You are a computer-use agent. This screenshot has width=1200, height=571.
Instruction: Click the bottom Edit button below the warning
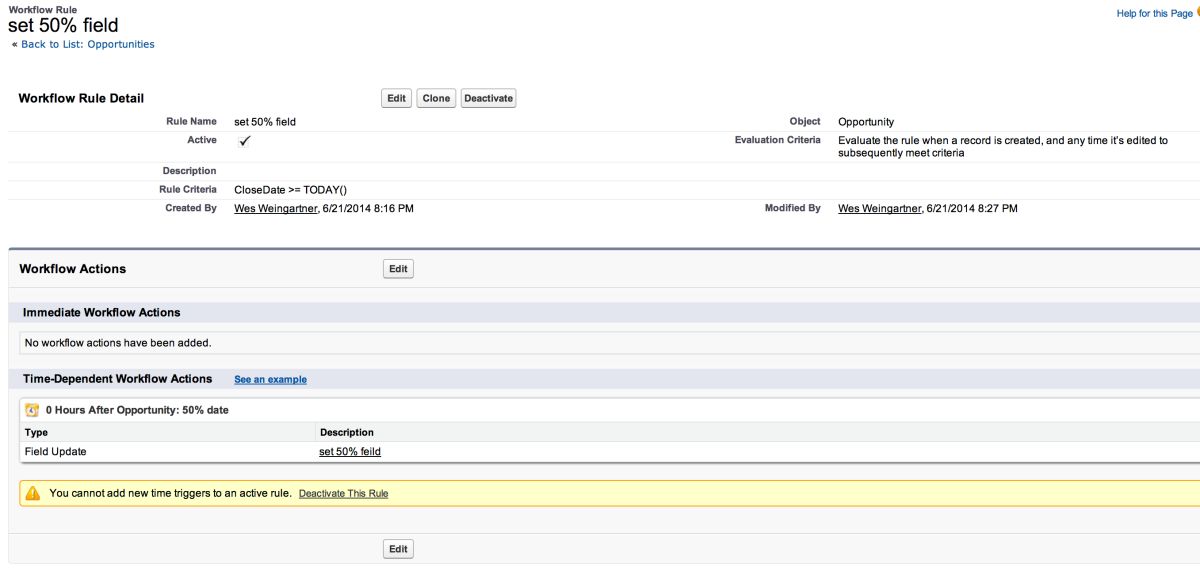(398, 549)
